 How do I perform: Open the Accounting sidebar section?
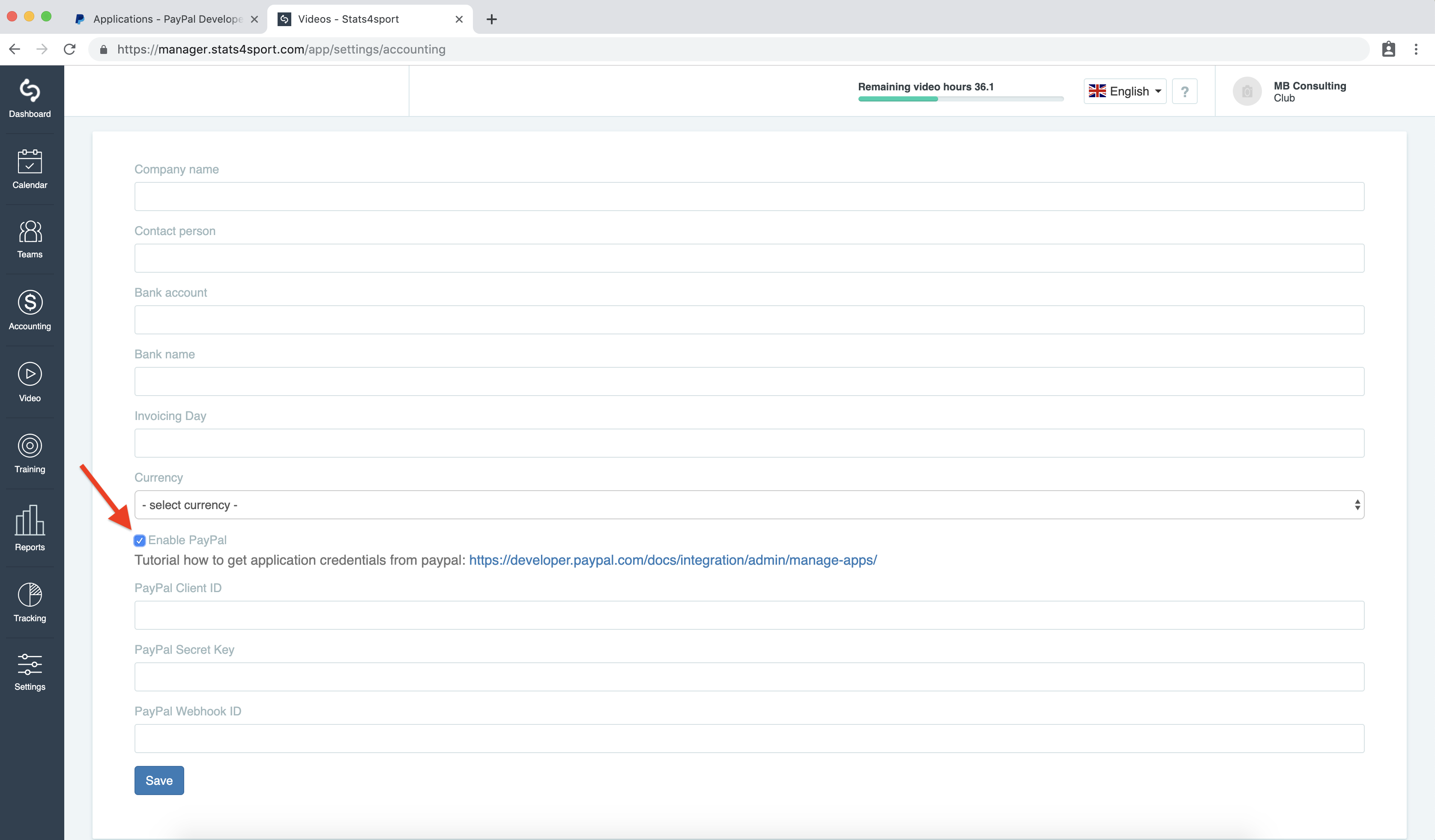(x=30, y=311)
